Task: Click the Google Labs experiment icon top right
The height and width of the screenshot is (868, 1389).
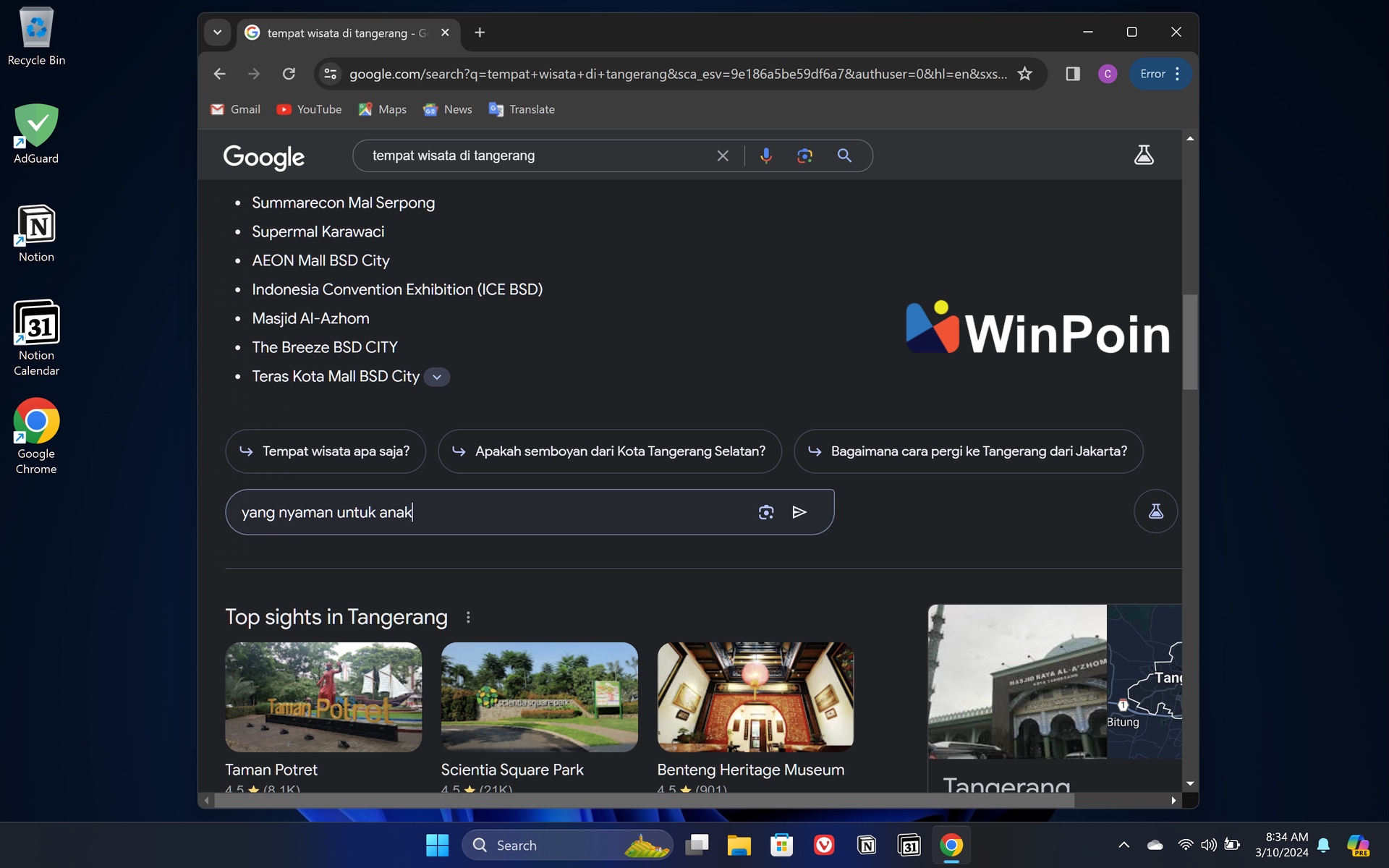Action: coord(1143,155)
